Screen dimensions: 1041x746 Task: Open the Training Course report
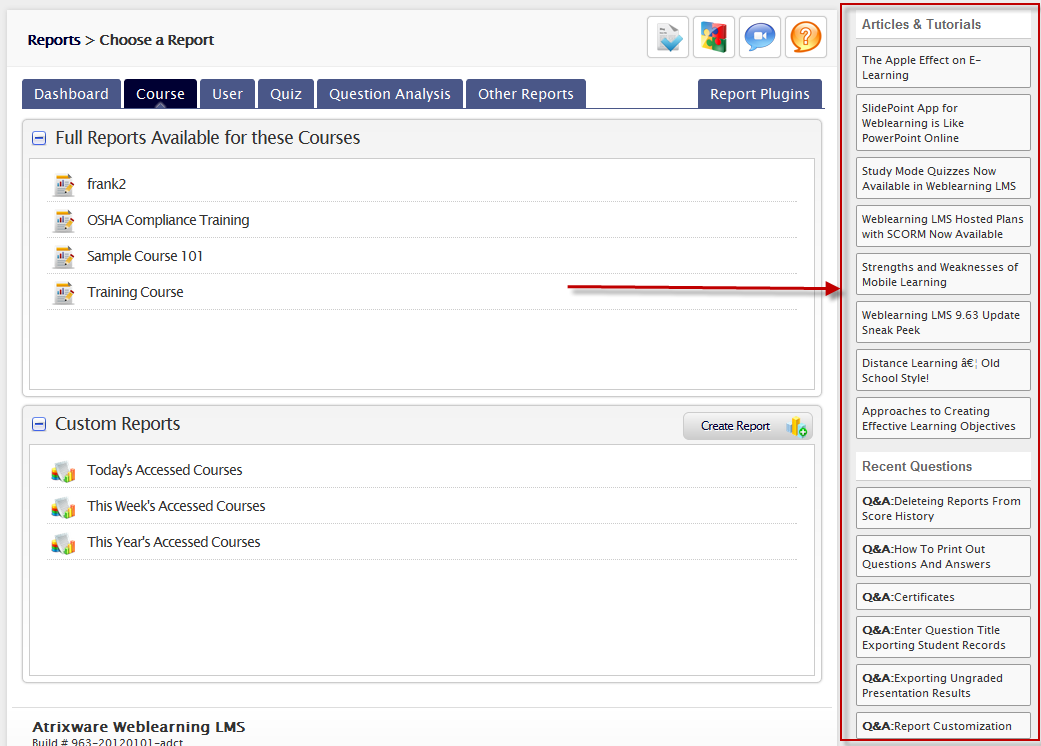pyautogui.click(x=135, y=292)
